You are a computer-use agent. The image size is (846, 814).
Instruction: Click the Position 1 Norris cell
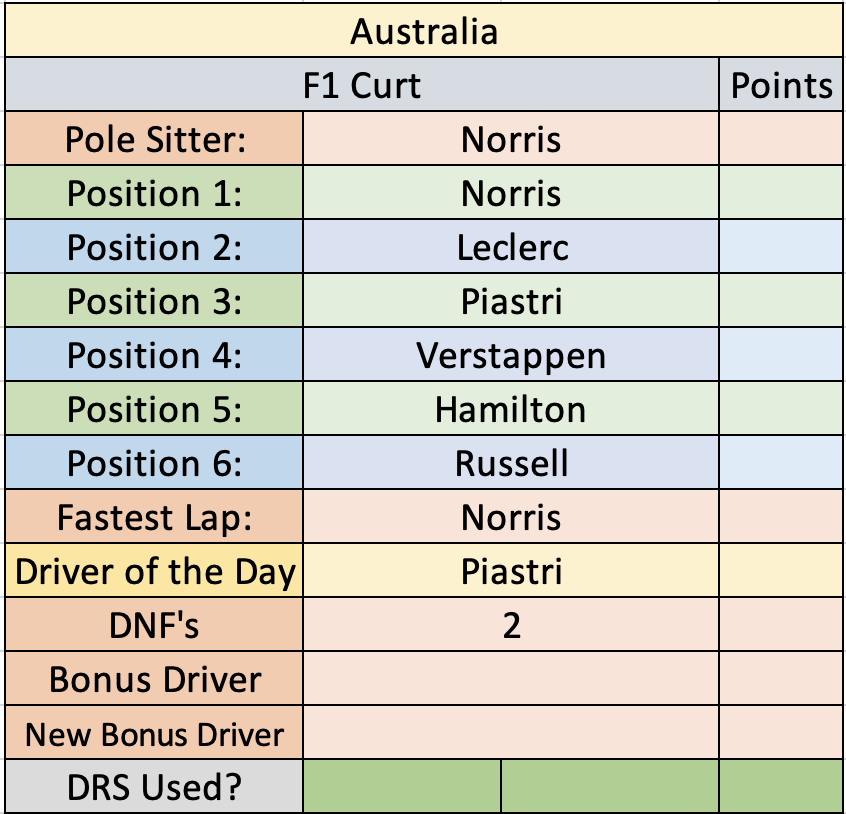511,193
